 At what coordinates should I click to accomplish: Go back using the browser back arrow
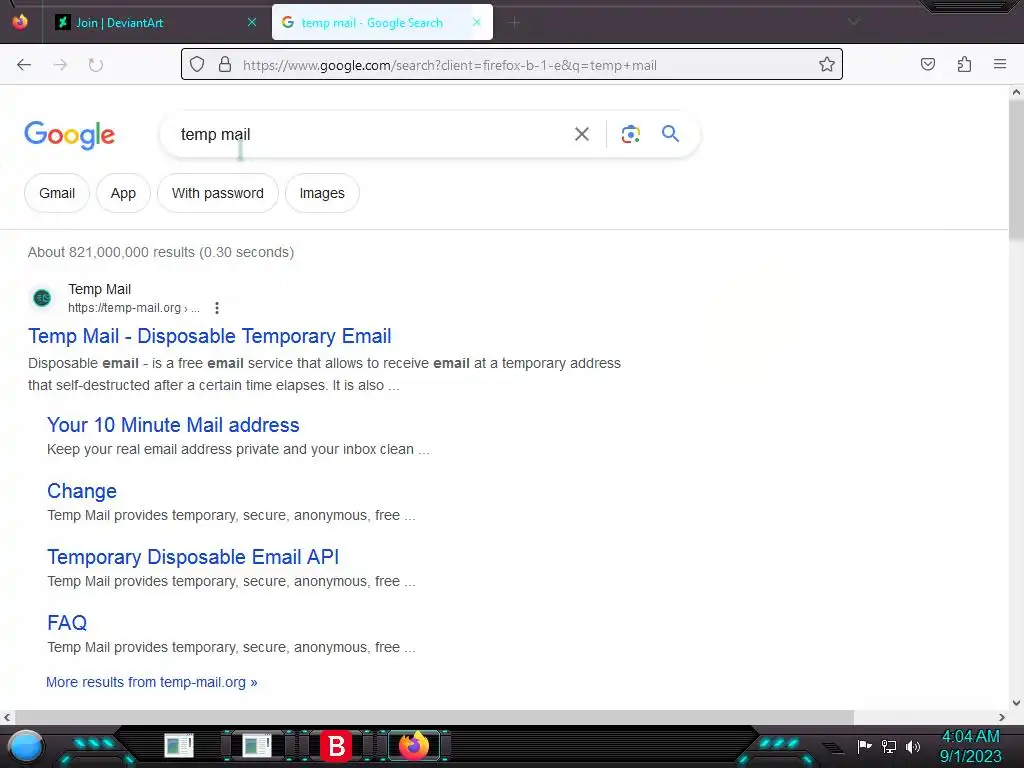tap(24, 65)
